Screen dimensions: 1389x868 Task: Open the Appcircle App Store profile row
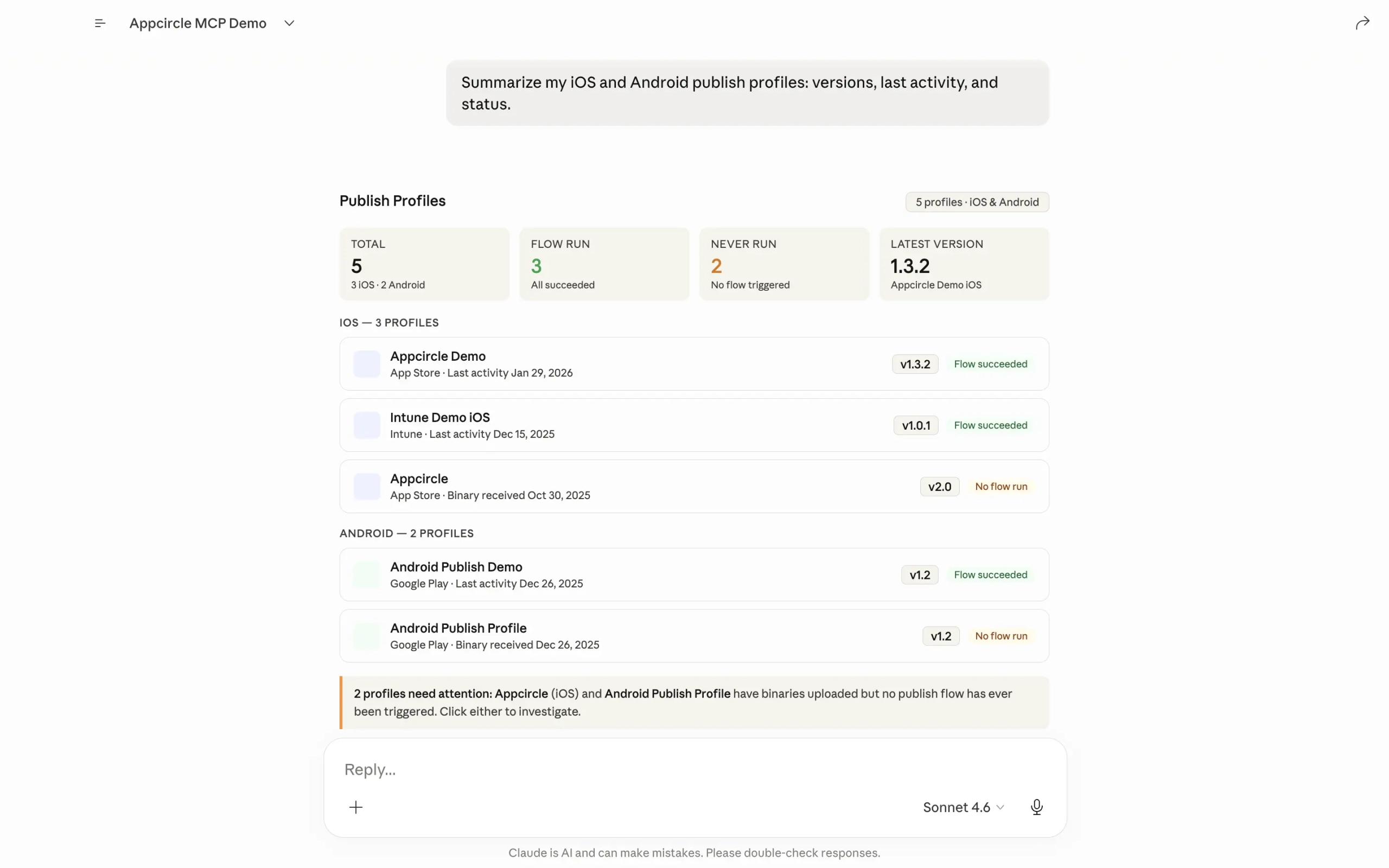pyautogui.click(x=694, y=487)
